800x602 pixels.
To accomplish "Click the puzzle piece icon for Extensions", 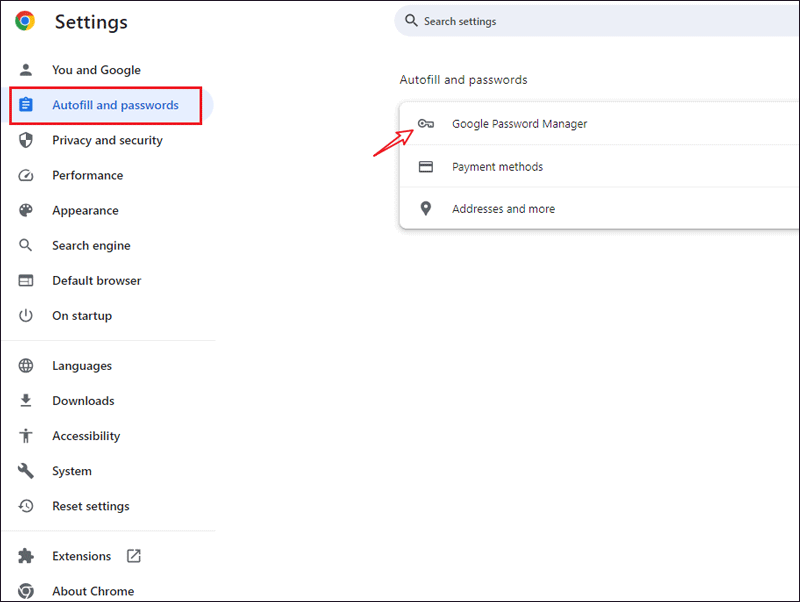I will tap(26, 556).
